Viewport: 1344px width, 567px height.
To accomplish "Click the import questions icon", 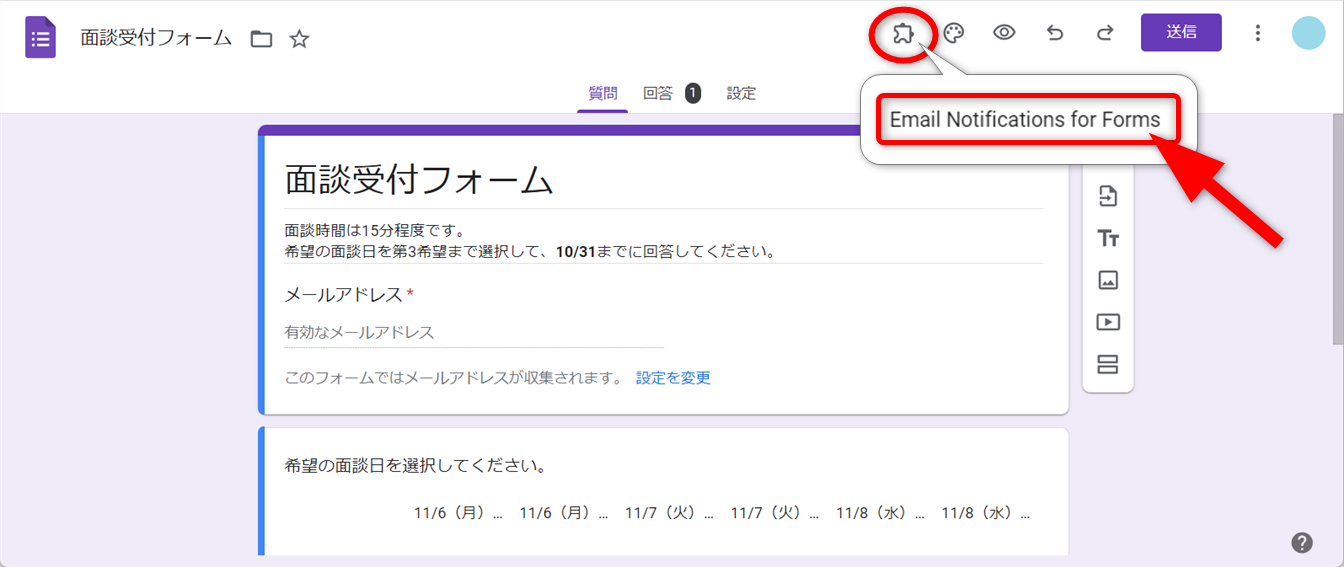I will point(1108,196).
